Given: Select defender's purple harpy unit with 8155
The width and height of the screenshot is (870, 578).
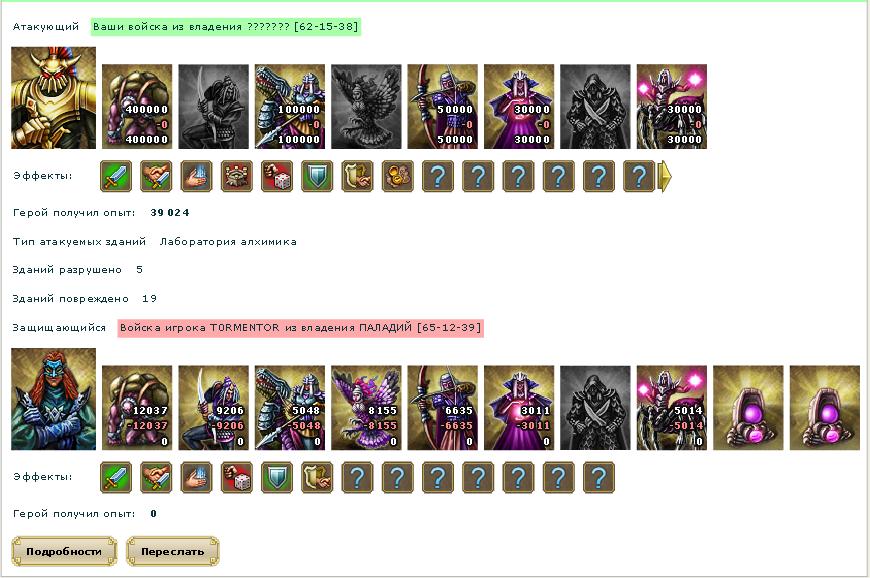Looking at the screenshot, I should click(366, 408).
